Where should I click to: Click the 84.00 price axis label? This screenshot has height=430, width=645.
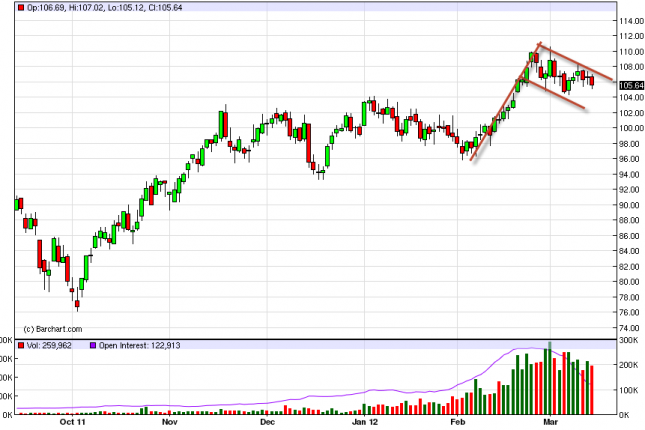pyautogui.click(x=631, y=251)
